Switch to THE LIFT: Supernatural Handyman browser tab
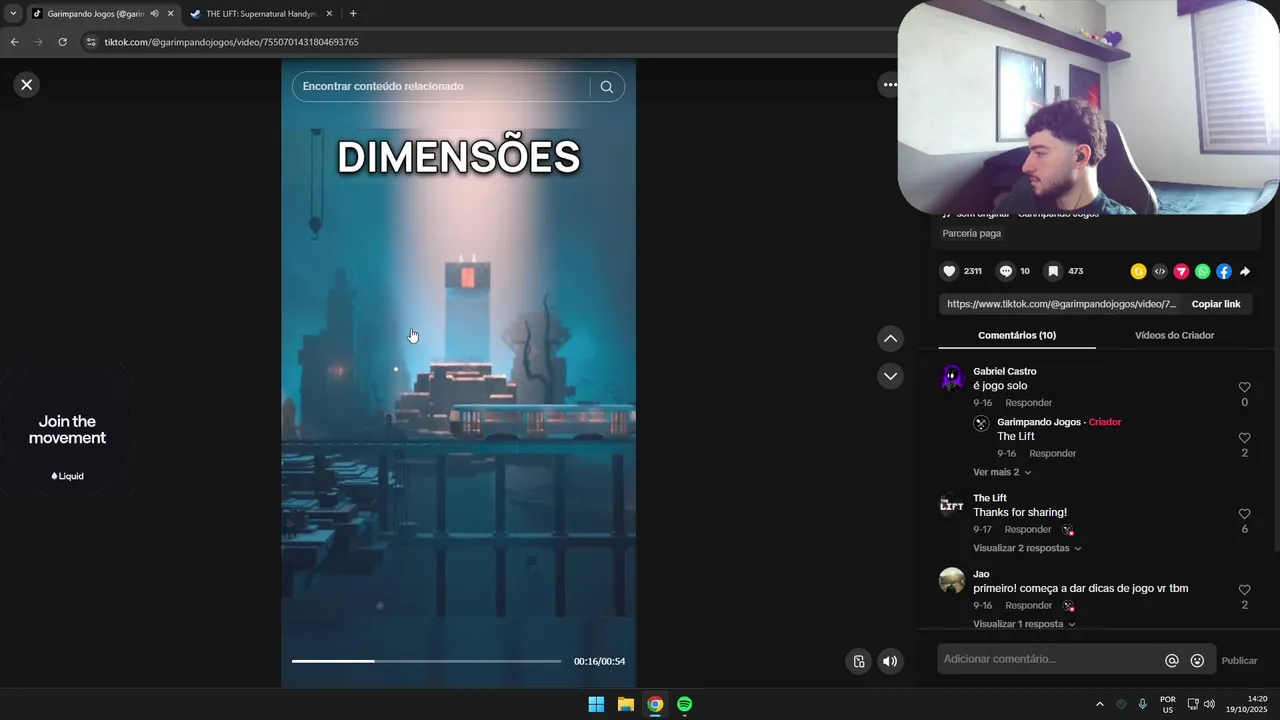The height and width of the screenshot is (720, 1280). pyautogui.click(x=260, y=14)
